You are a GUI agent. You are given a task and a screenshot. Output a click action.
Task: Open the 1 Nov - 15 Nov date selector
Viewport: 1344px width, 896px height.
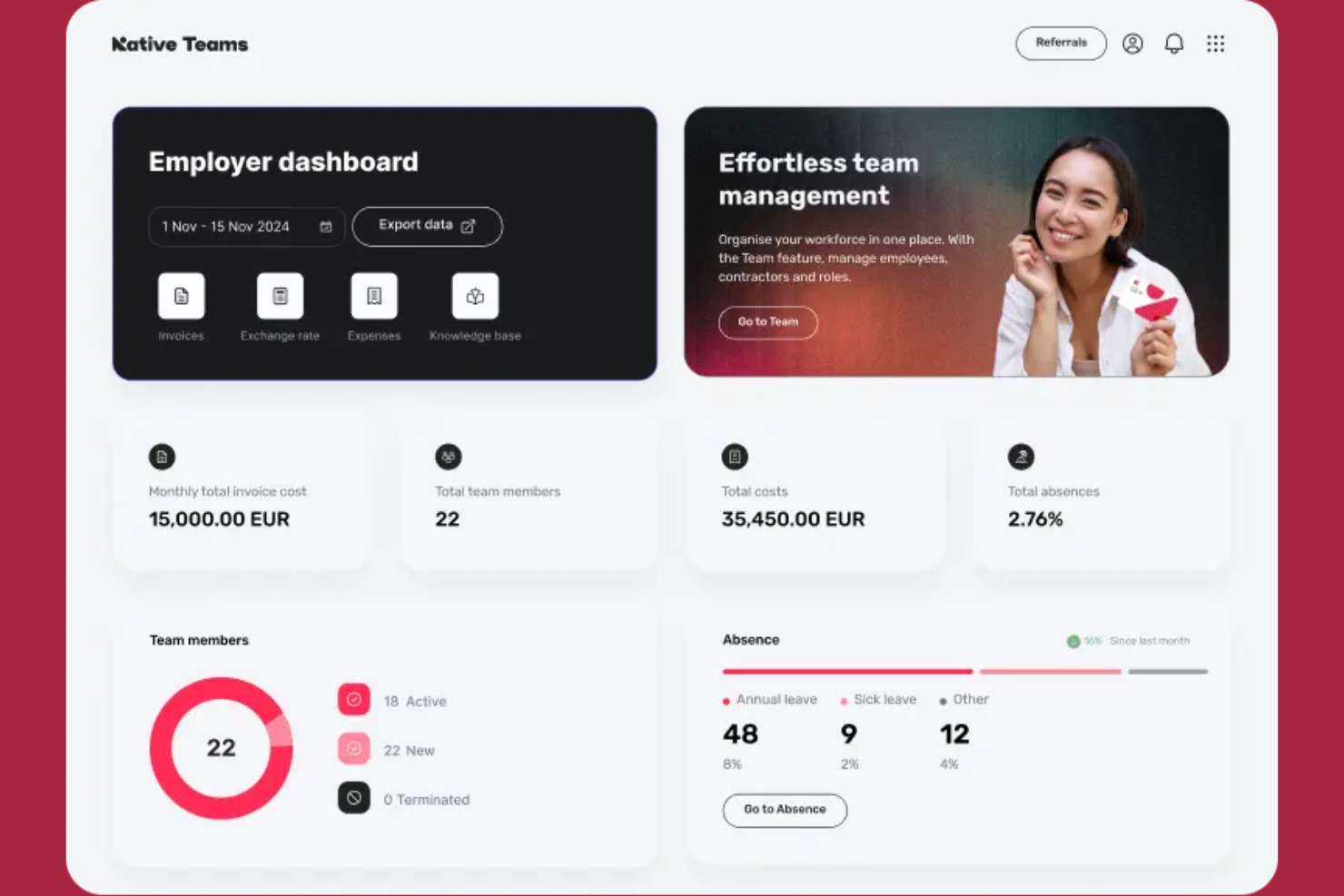[236, 226]
